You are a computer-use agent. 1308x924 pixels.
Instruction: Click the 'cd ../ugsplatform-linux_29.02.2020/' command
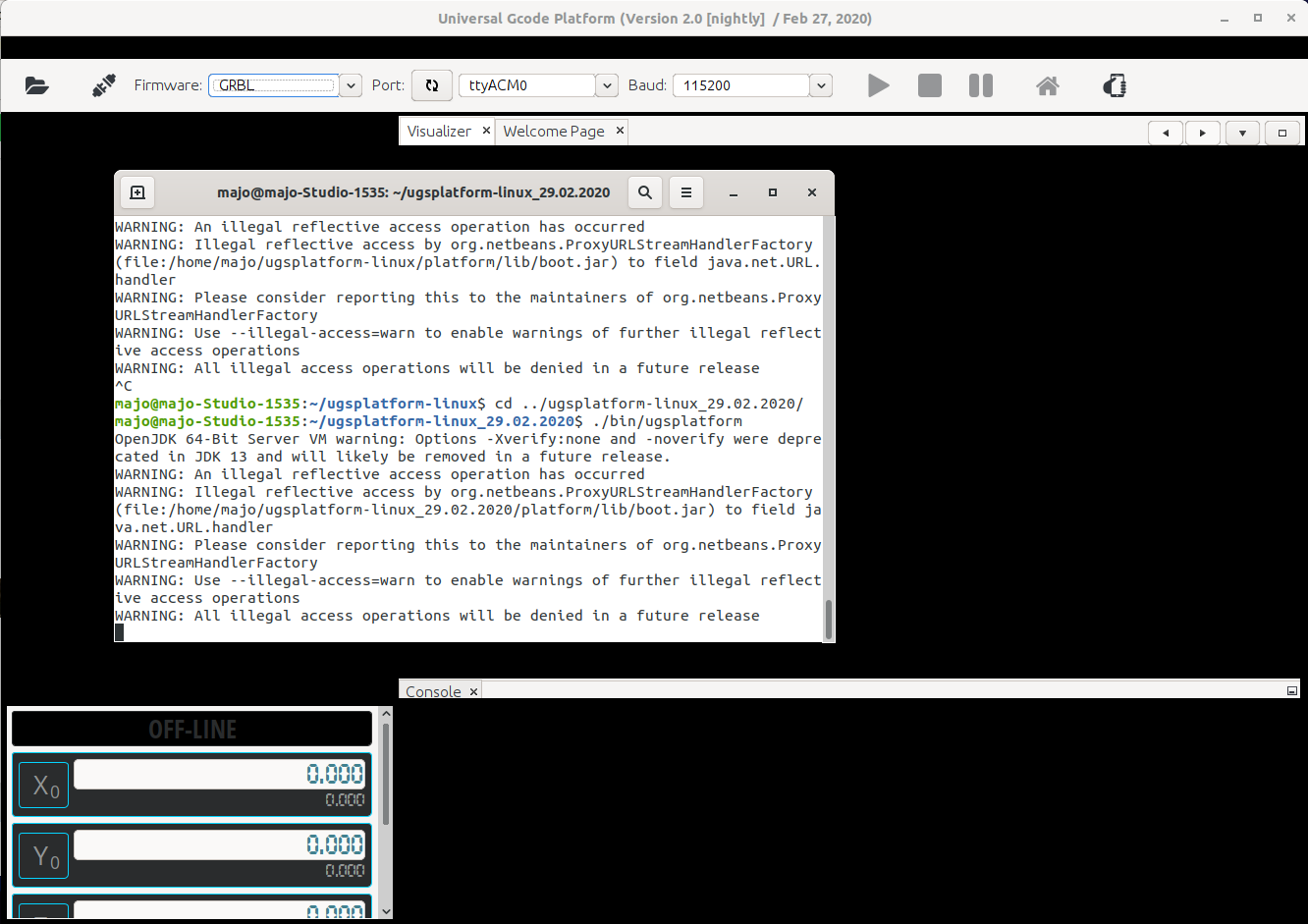649,404
